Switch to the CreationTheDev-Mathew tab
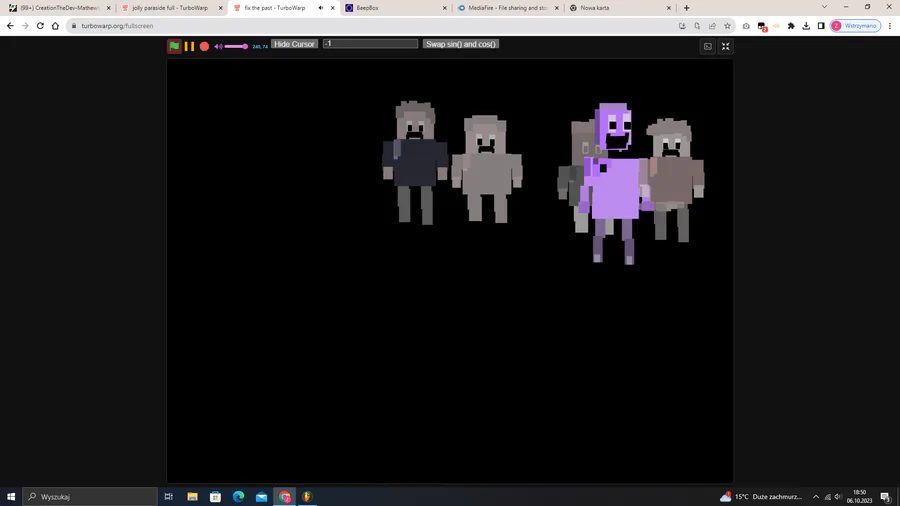 (x=60, y=8)
